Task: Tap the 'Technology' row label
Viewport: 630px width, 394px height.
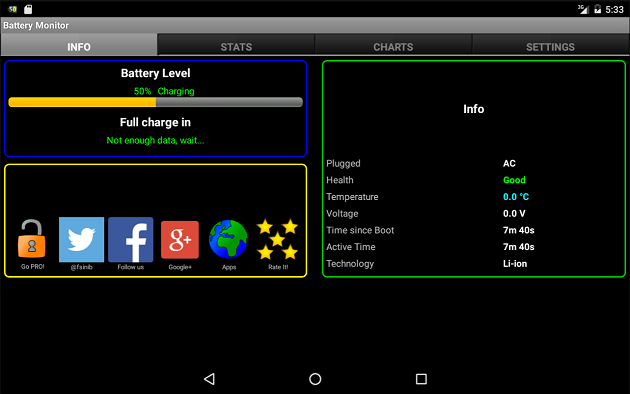Action: [350, 264]
